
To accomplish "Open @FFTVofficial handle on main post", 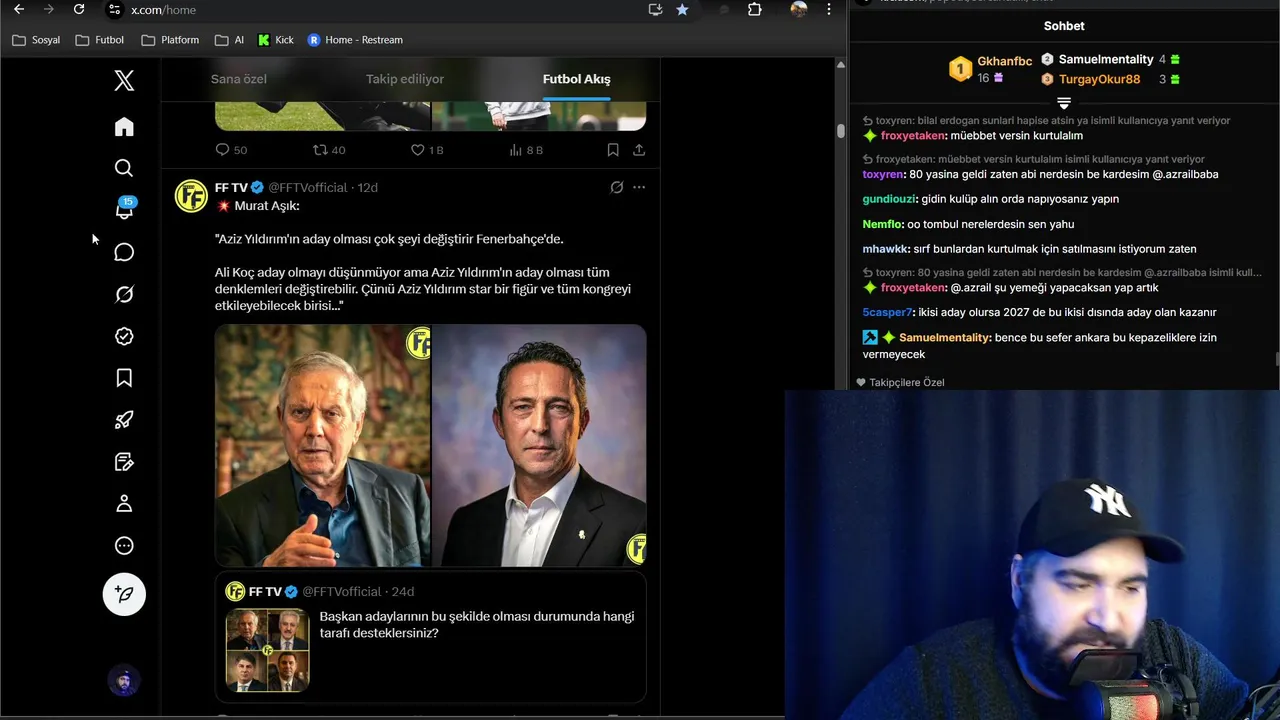I will click(x=307, y=187).
